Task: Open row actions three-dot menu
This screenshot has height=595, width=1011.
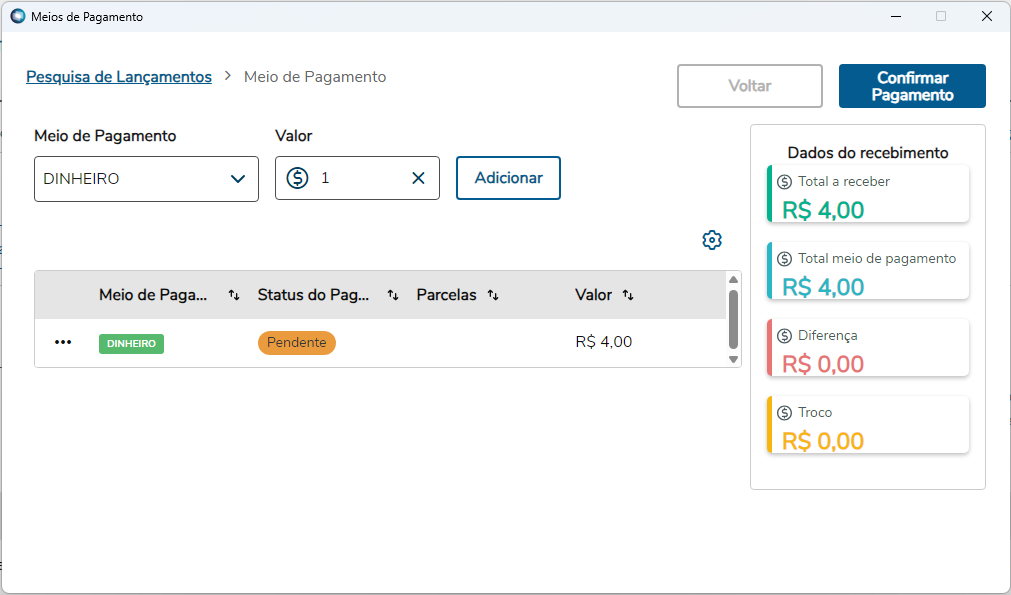Action: (x=63, y=342)
